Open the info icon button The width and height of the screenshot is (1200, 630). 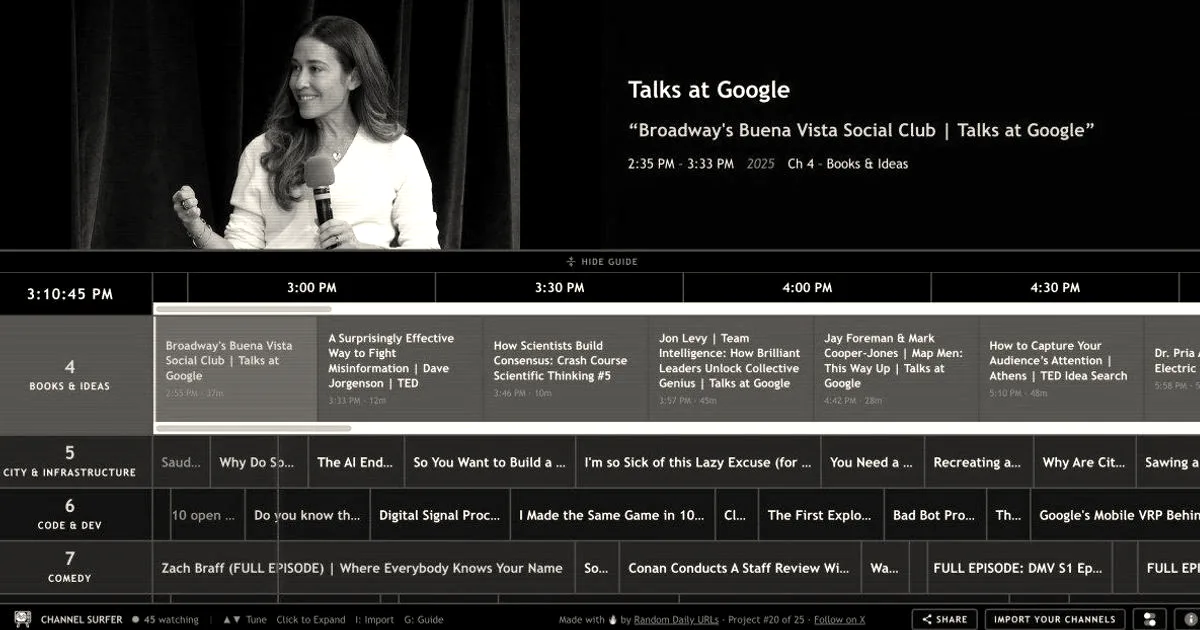(1188, 619)
